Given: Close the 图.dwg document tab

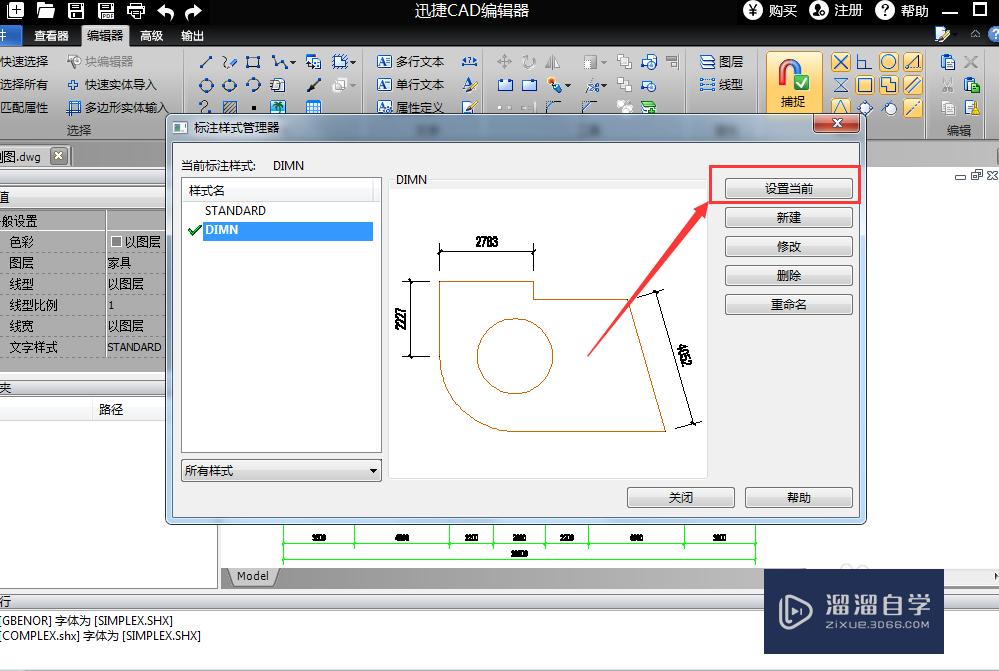Looking at the screenshot, I should coord(58,155).
